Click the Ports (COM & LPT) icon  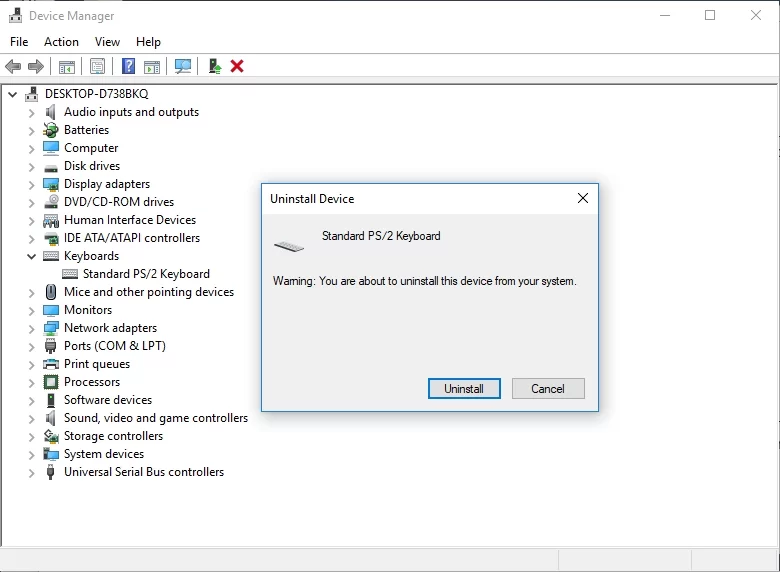point(50,346)
